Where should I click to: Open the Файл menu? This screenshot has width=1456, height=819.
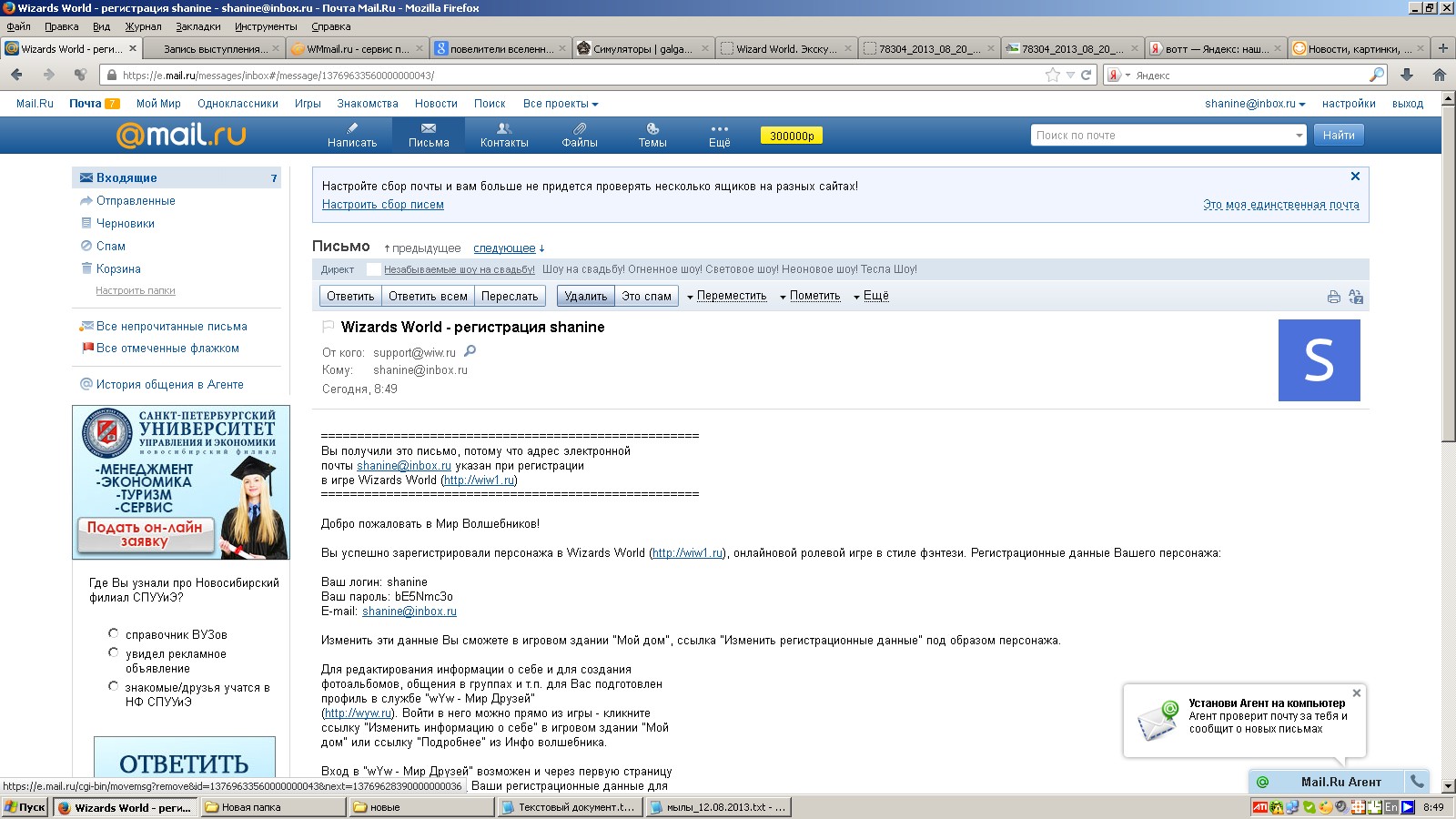[x=18, y=26]
